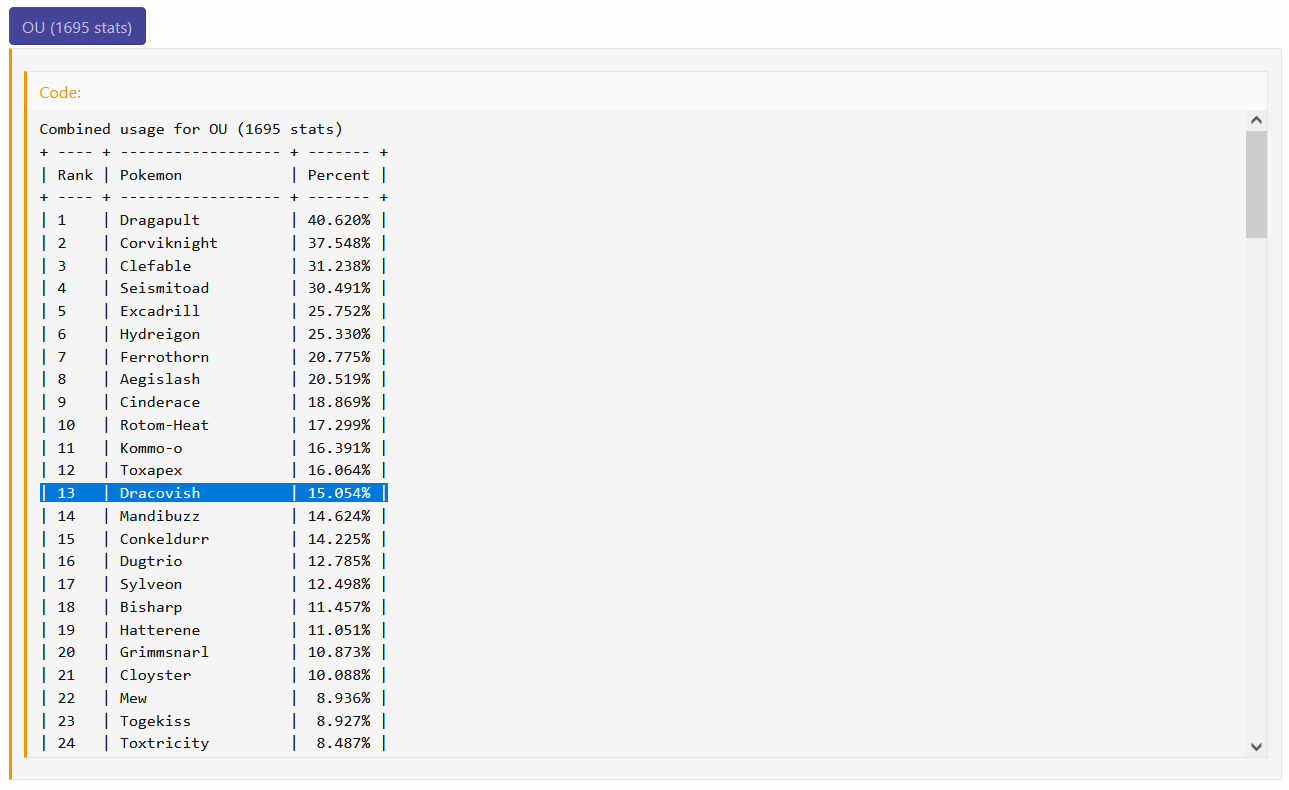Click the Hatterene entry
This screenshot has height=790, width=1289.
pos(160,630)
